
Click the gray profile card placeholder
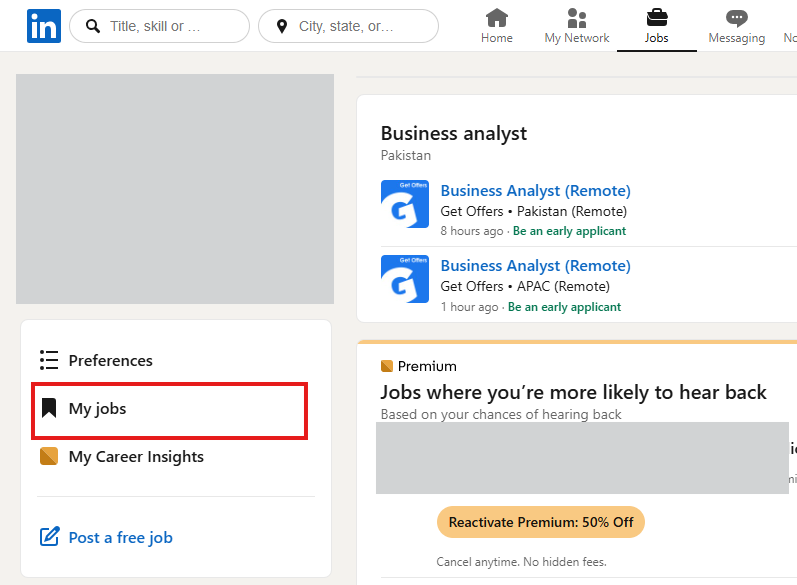[175, 188]
